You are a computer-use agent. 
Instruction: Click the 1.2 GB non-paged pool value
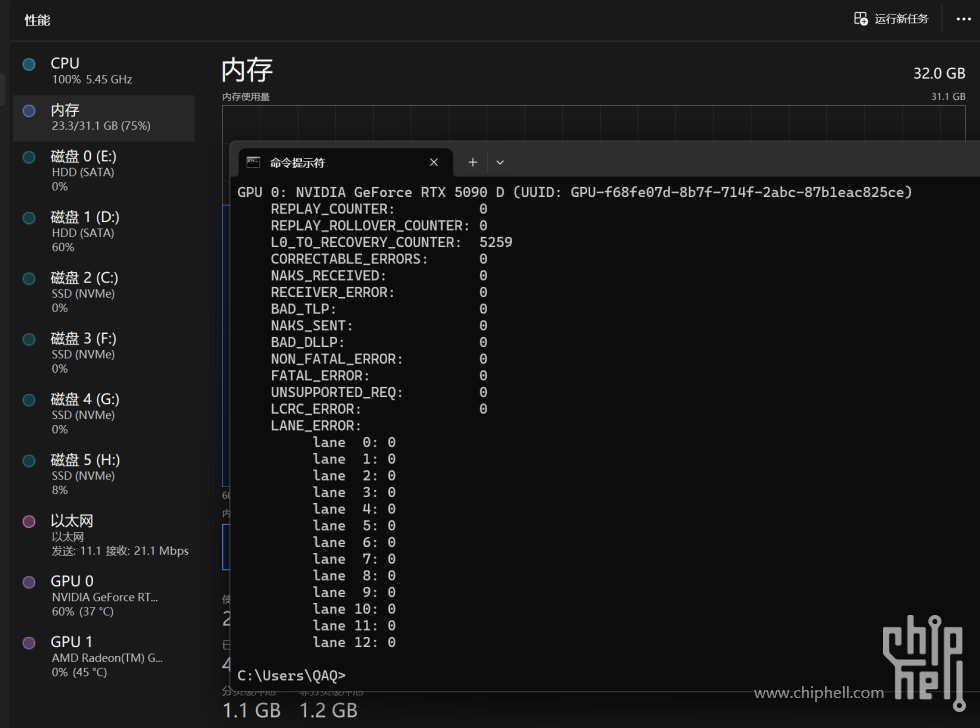(x=328, y=711)
